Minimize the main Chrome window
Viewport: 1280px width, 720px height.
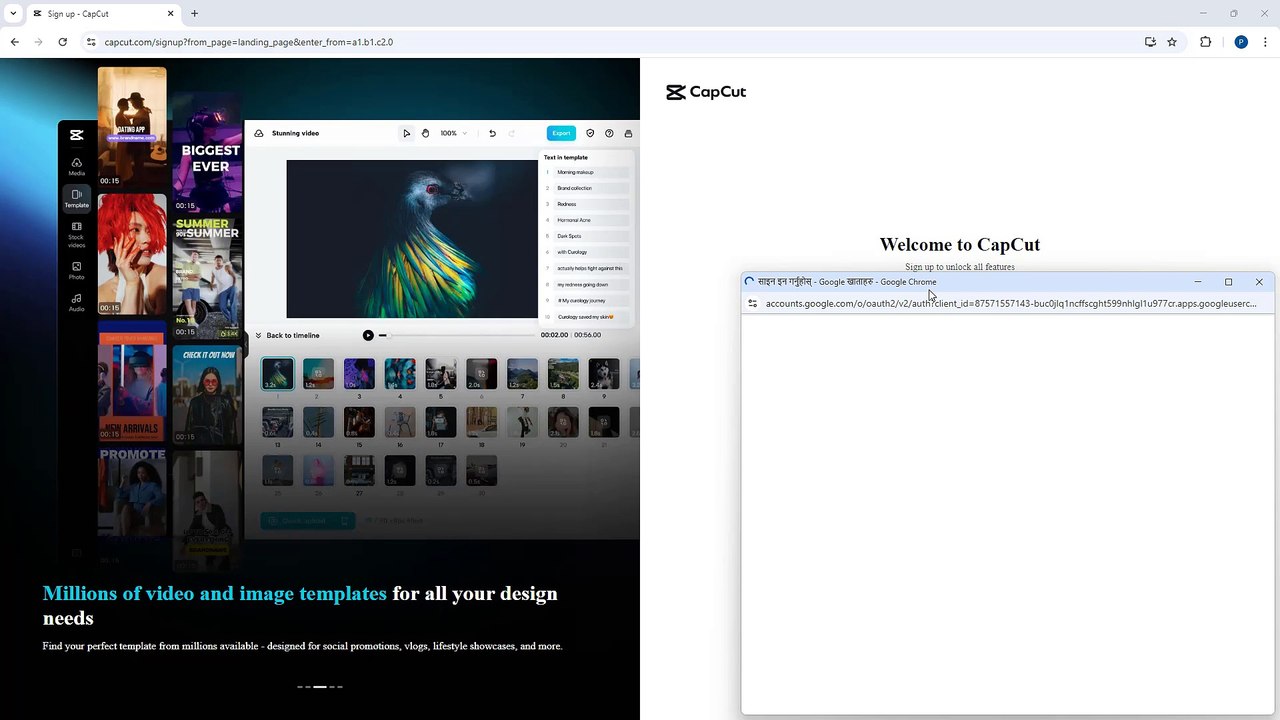[1203, 13]
